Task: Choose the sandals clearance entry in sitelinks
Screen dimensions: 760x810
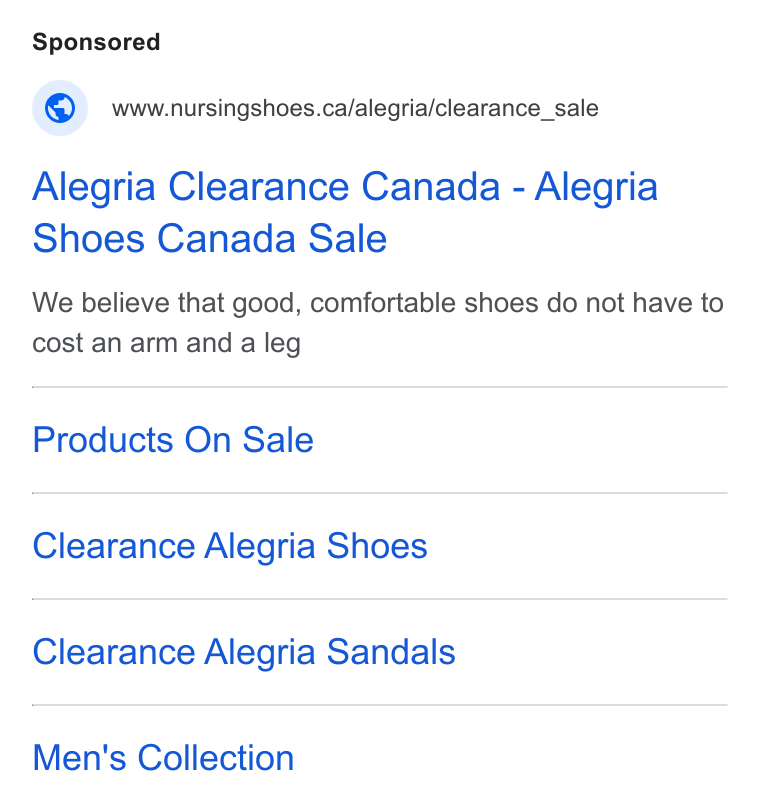Action: 244,652
